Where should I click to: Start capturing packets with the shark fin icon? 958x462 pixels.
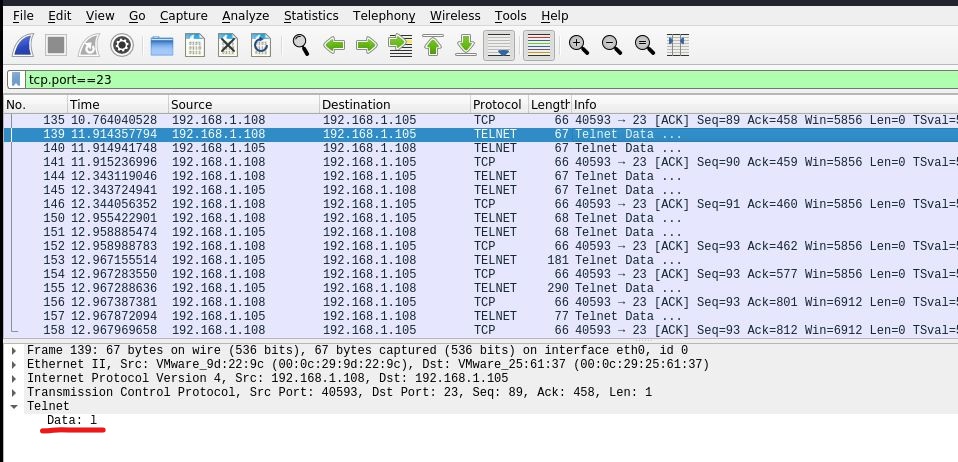pos(23,45)
